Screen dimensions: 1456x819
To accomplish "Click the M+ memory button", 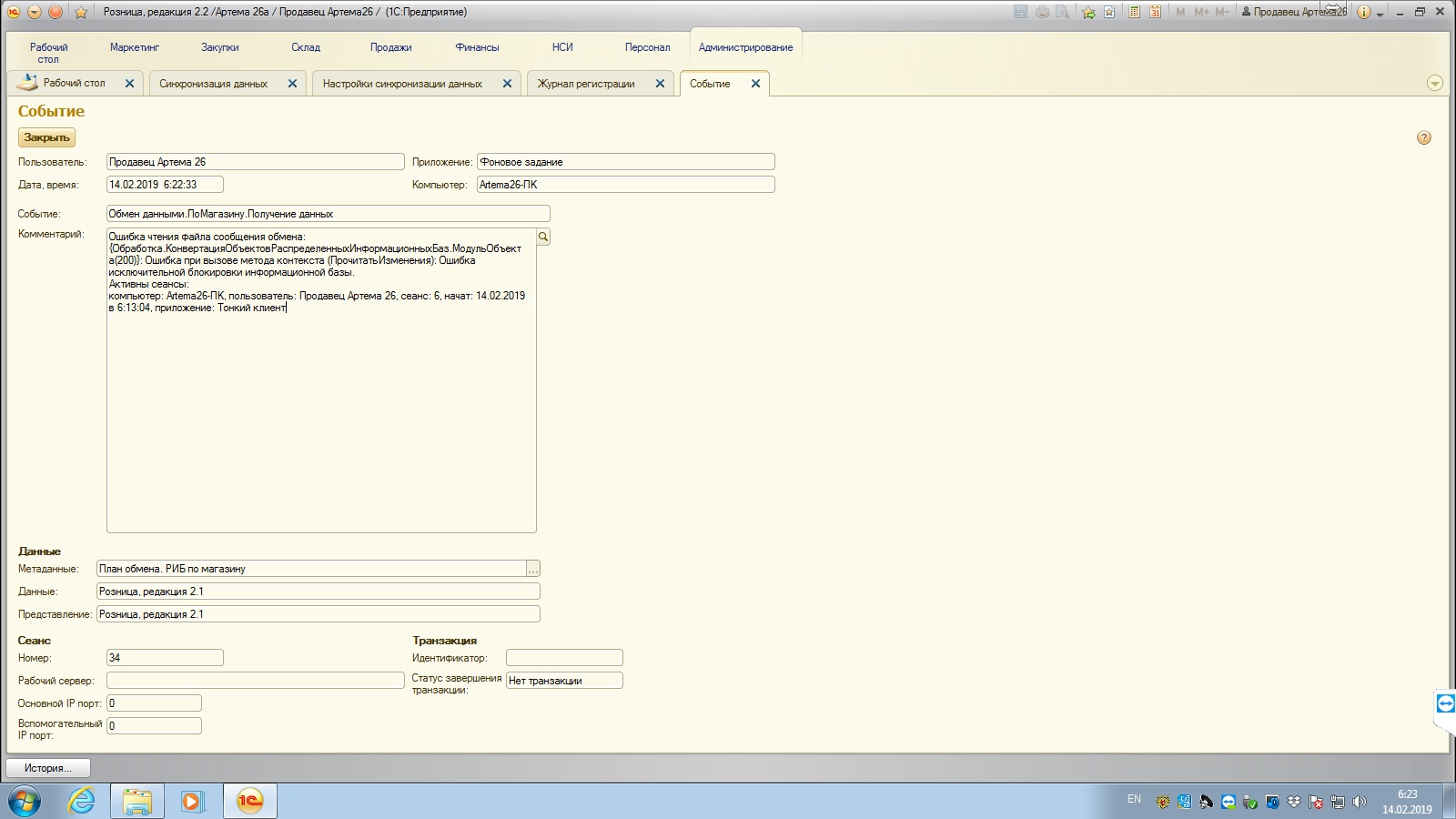I will click(x=1201, y=12).
